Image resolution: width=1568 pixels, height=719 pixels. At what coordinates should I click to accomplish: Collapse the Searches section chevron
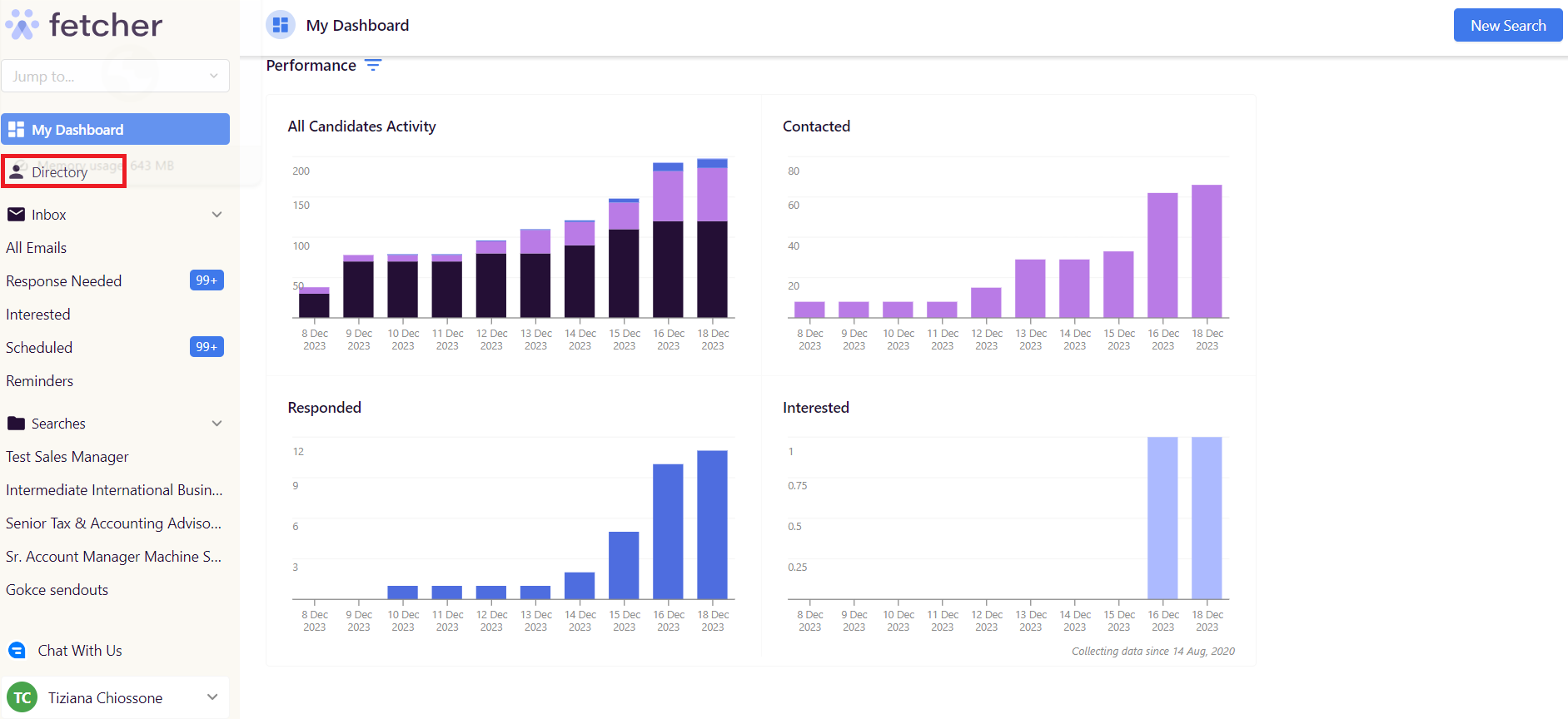[x=217, y=424]
